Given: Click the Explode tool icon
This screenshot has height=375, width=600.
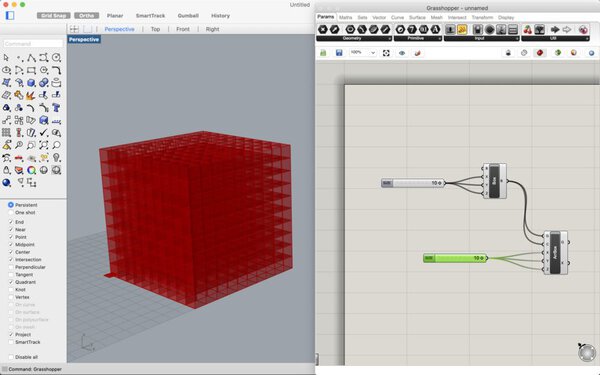Looking at the screenshot, I should click(x=31, y=95).
